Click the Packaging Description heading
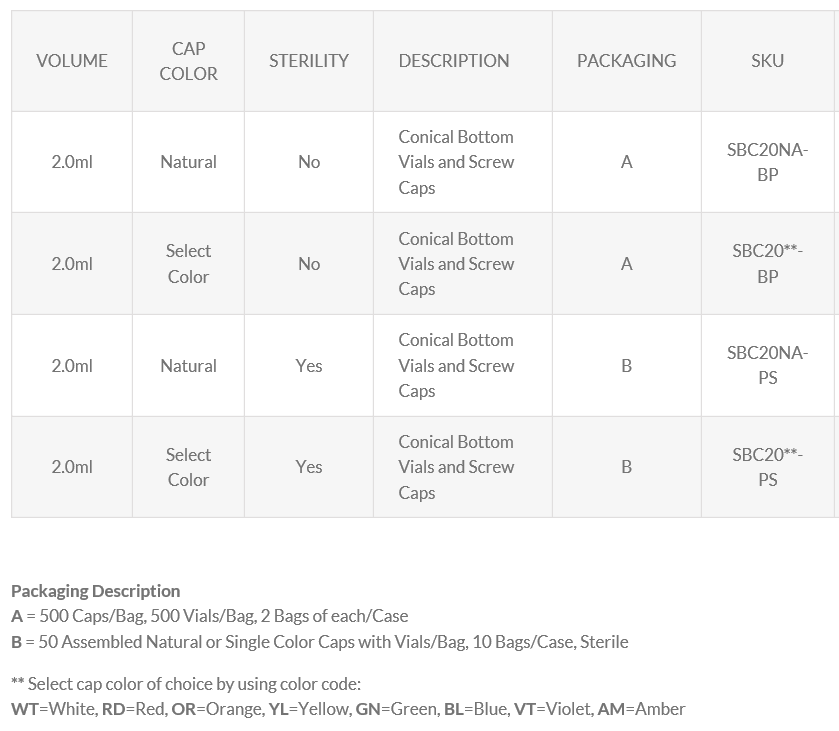The height and width of the screenshot is (731, 839). pyautogui.click(x=96, y=591)
